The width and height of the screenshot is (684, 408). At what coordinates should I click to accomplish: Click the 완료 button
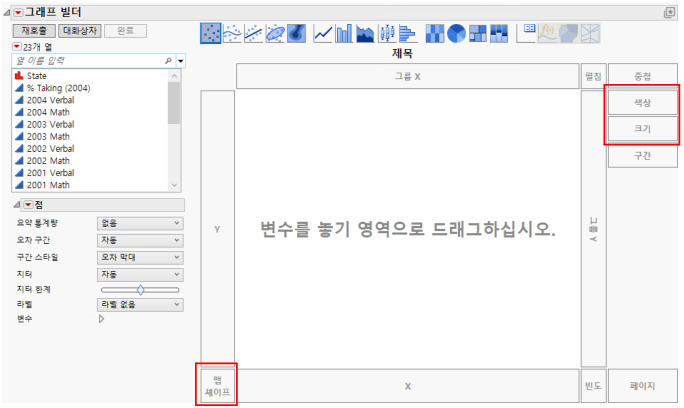point(126,31)
